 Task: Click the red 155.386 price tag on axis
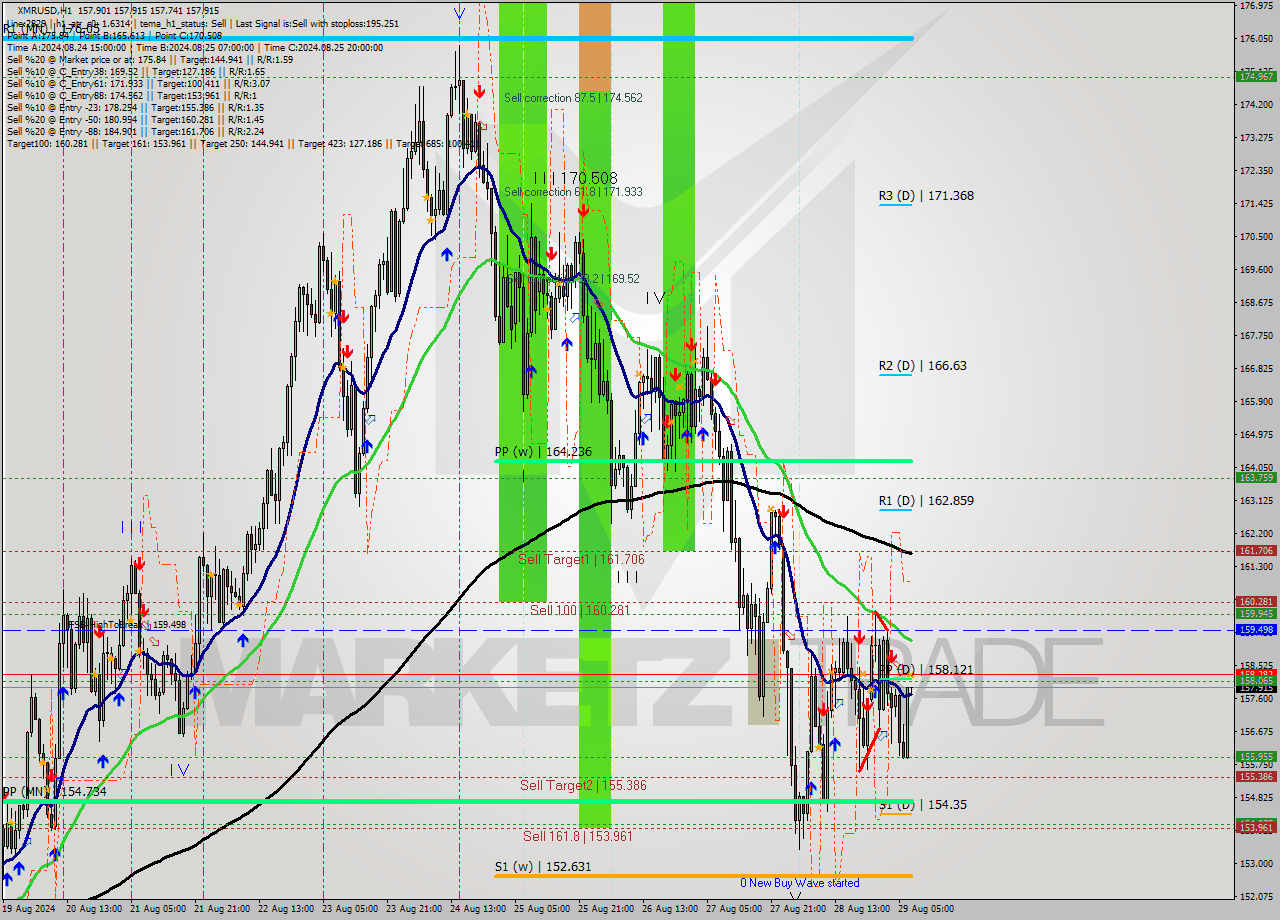click(1256, 777)
